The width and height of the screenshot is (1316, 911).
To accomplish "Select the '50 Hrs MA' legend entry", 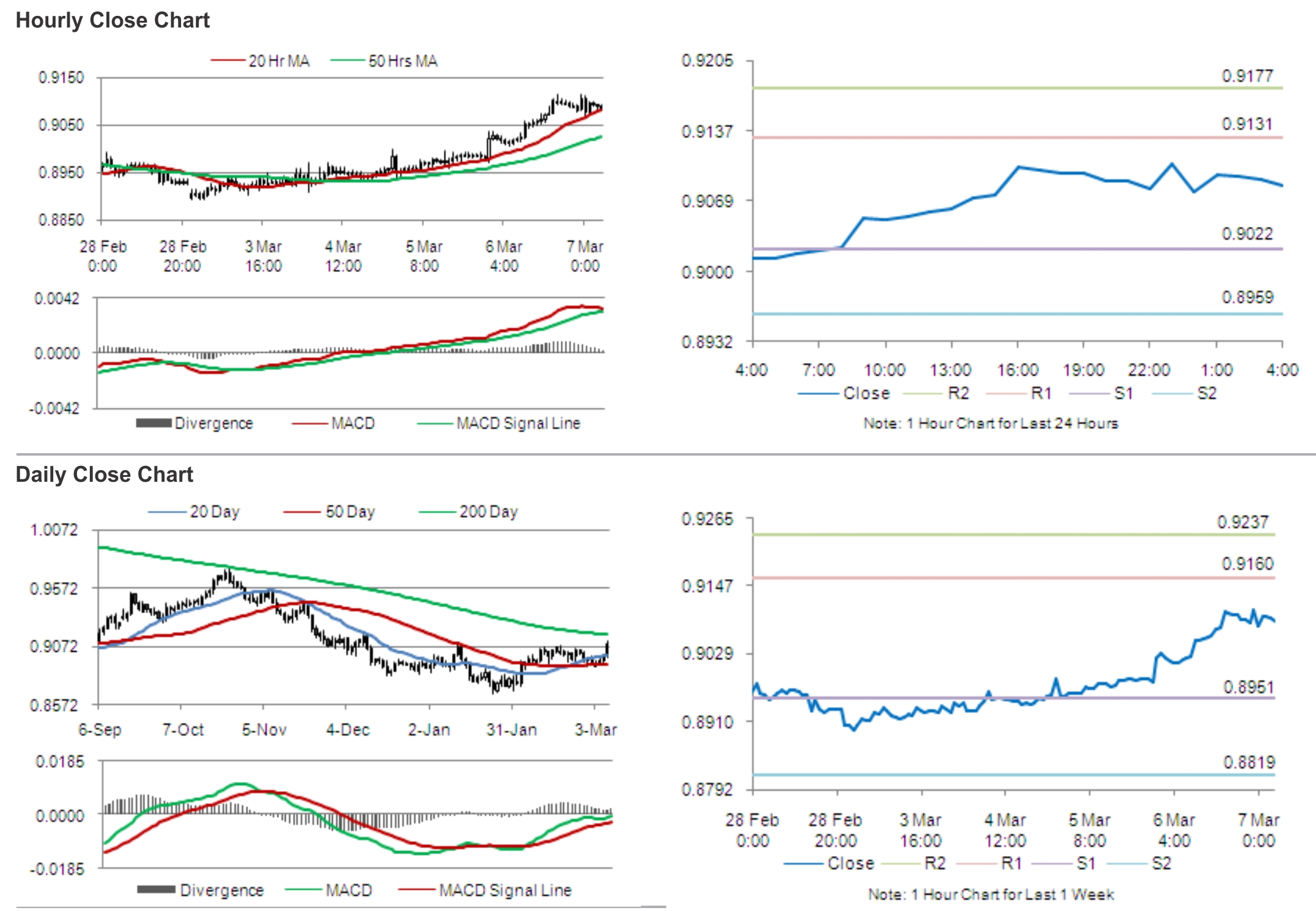I will tap(384, 61).
